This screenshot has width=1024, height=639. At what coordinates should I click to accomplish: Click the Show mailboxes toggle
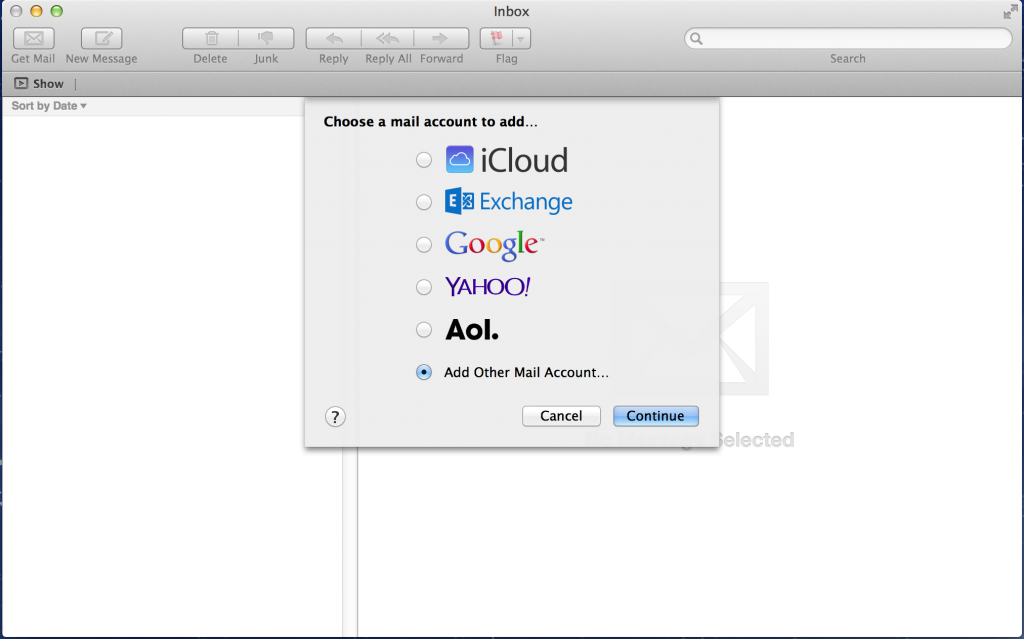point(39,84)
